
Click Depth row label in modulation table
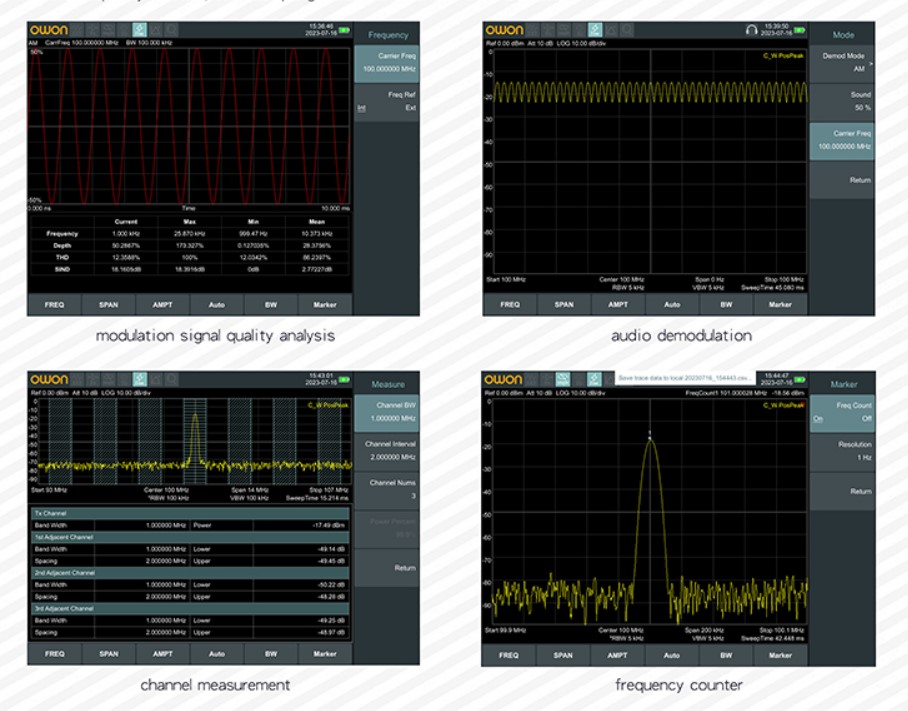62,245
